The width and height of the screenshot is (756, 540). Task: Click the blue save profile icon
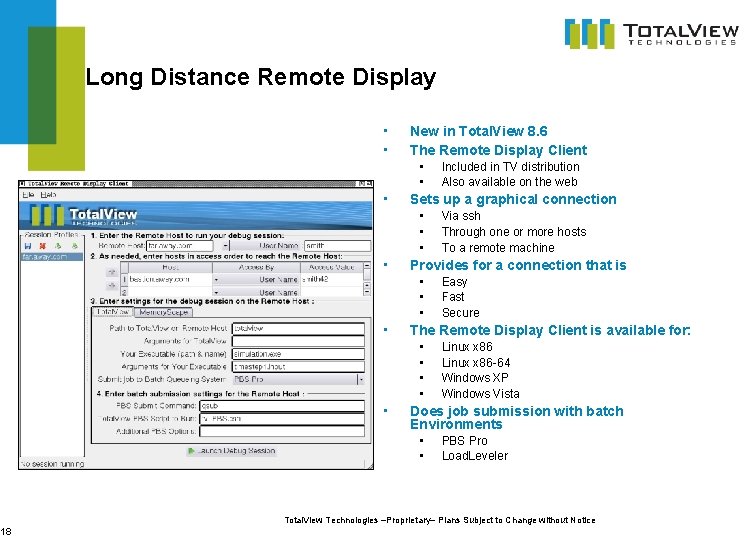pyautogui.click(x=27, y=246)
